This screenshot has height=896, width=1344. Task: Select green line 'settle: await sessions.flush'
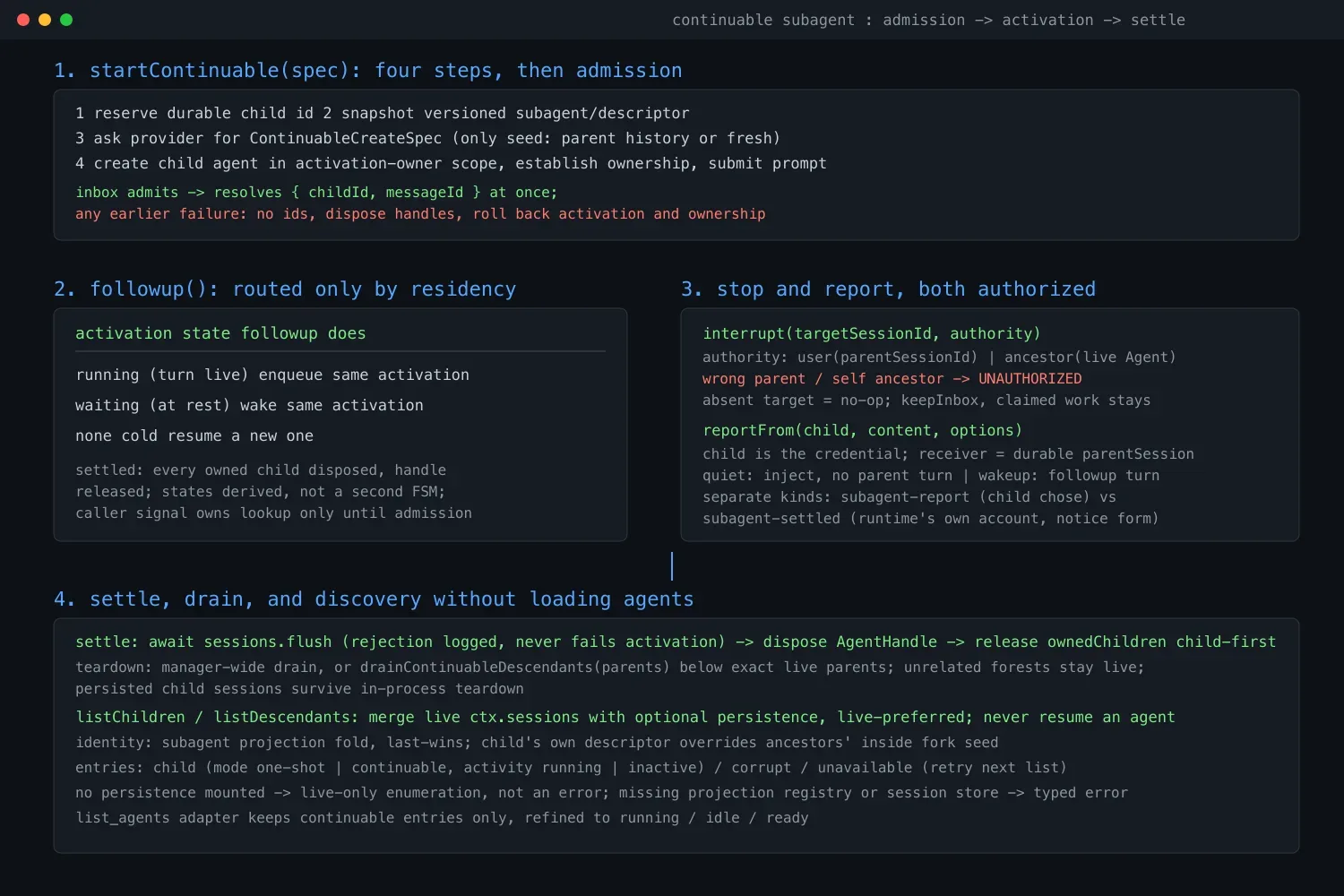676,642
